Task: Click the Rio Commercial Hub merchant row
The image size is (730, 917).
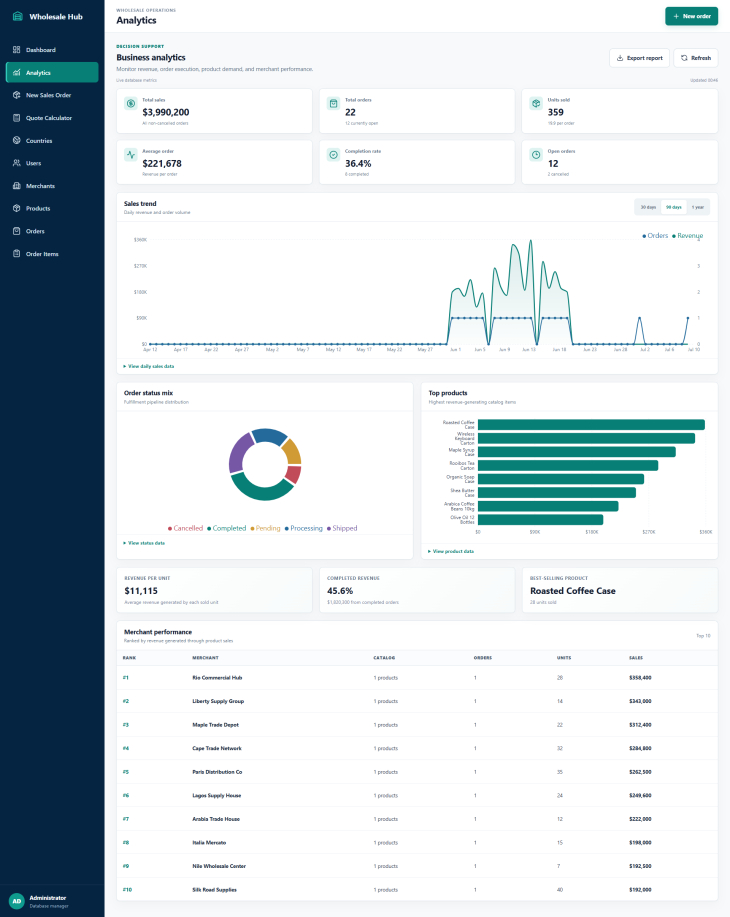Action: click(x=417, y=678)
